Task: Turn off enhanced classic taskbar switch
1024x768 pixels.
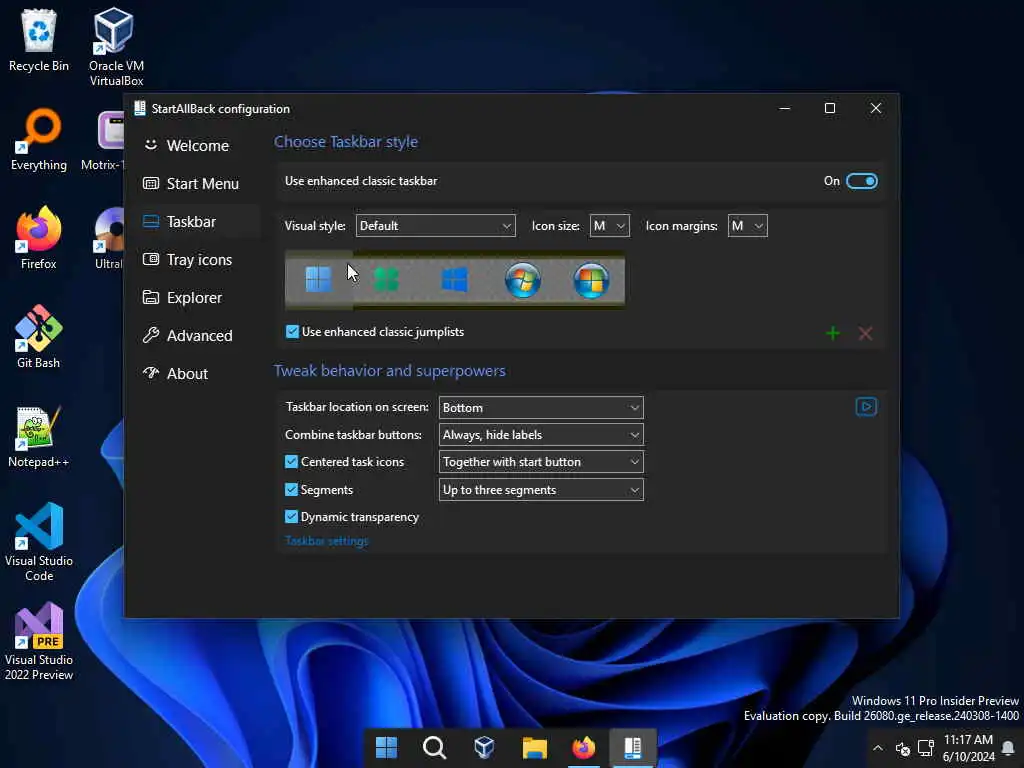Action: point(861,181)
